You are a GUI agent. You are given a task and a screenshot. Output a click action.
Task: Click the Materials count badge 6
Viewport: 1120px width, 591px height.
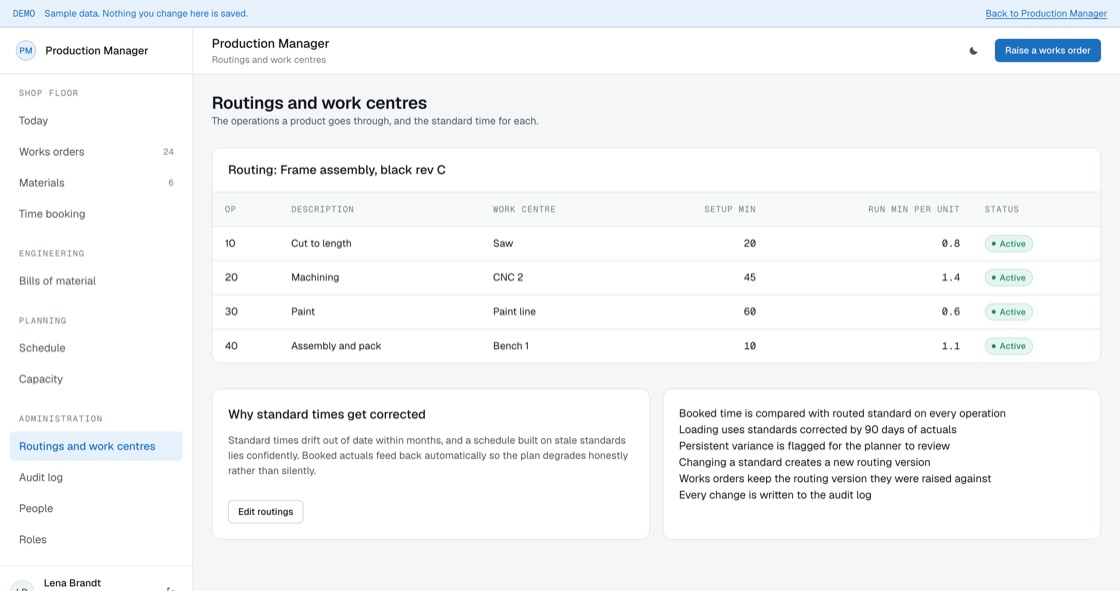171,183
